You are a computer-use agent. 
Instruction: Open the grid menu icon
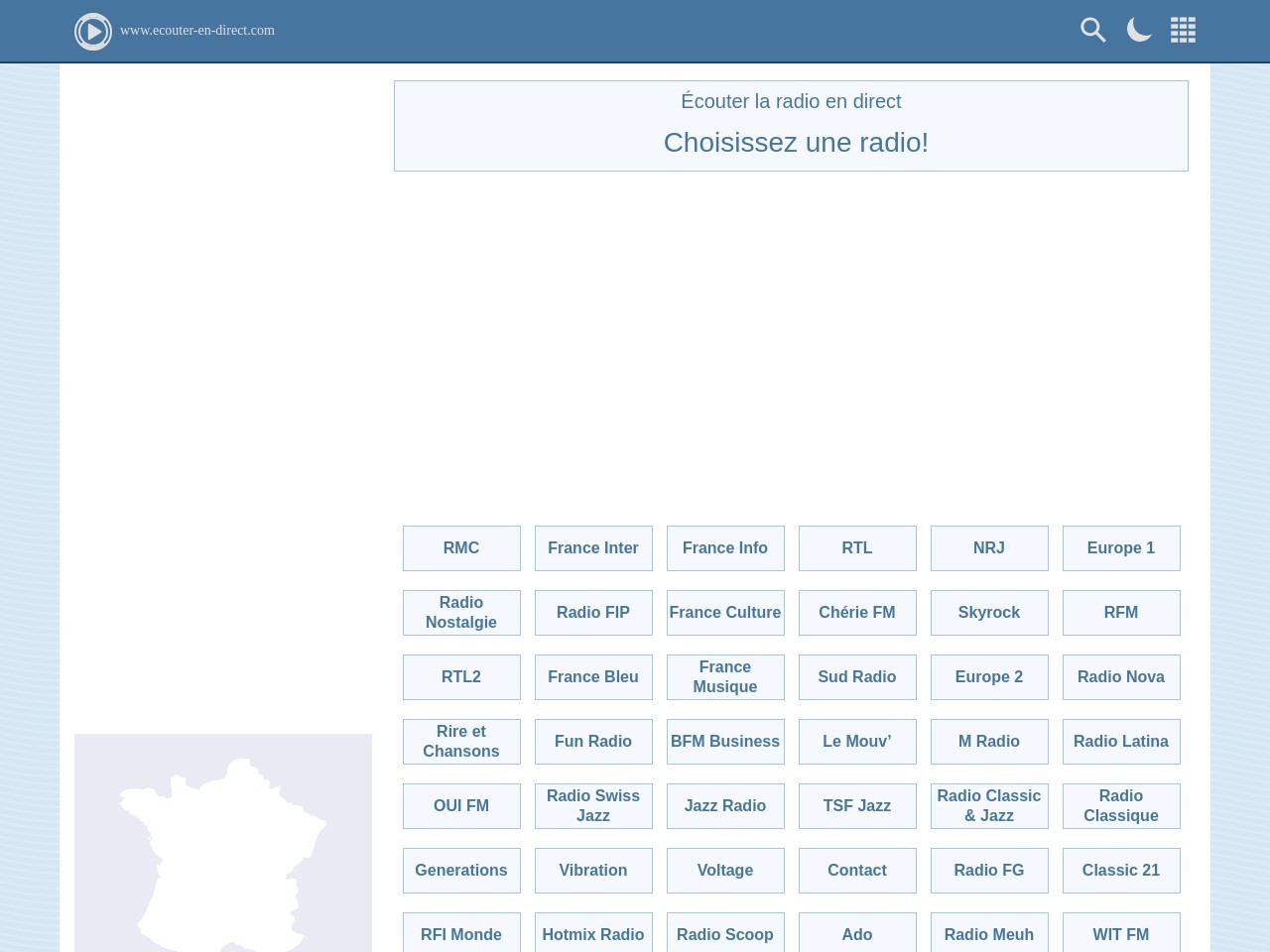pyautogui.click(x=1183, y=31)
